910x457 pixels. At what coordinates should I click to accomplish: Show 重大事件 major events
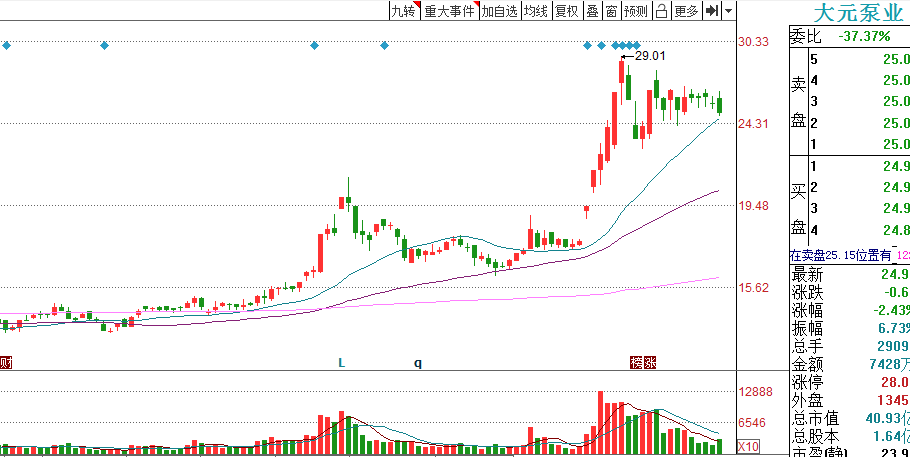tap(450, 10)
